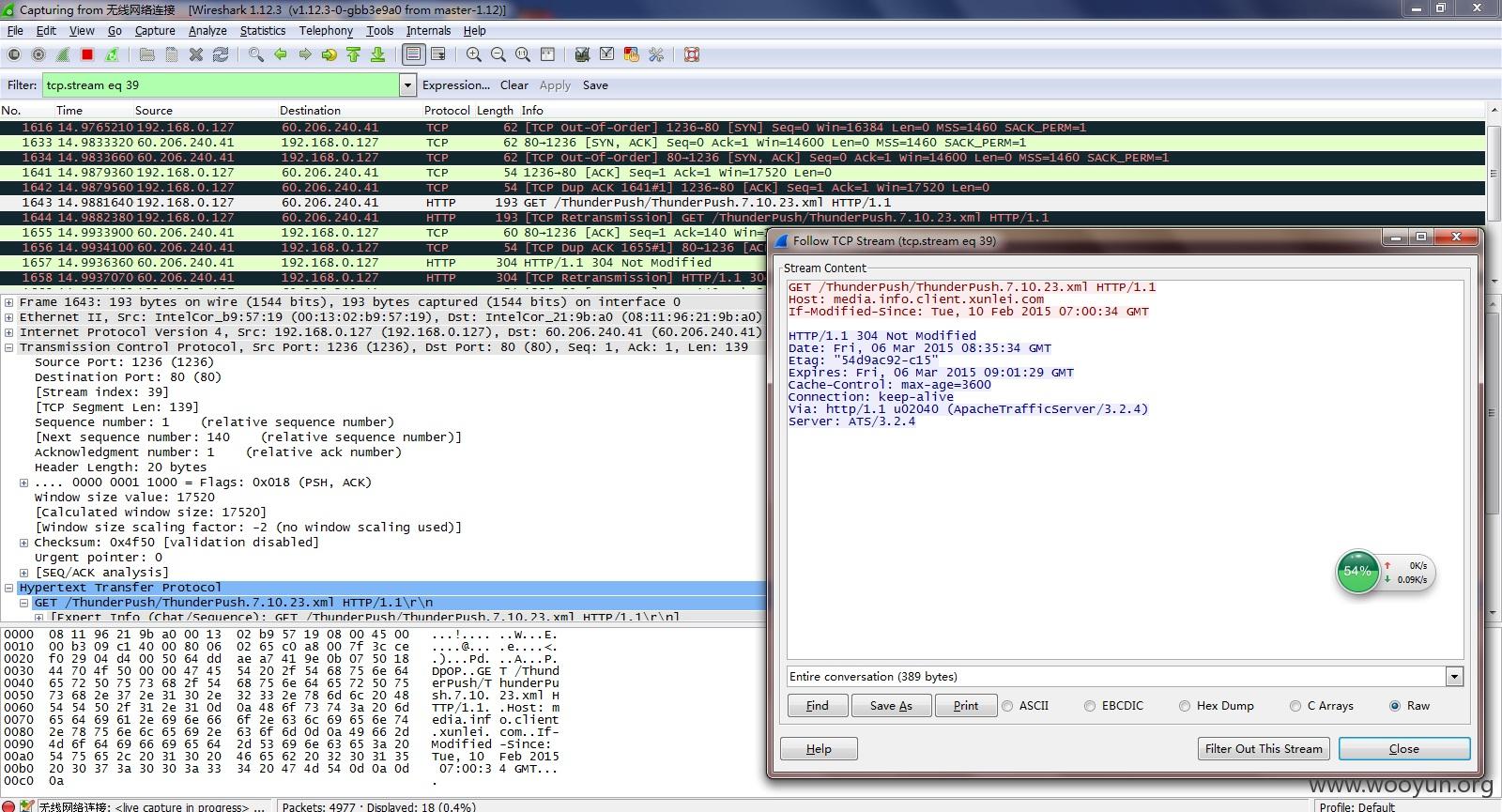Expand the SEQ/ACK analysis node

click(23, 573)
